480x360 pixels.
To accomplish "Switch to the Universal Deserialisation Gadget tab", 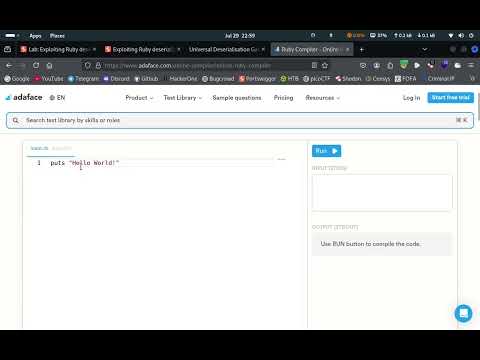I will (227, 50).
